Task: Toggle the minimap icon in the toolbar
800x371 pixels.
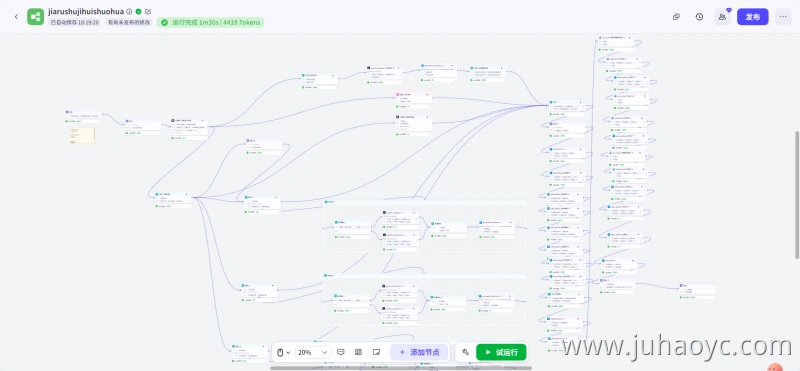Action: point(377,352)
